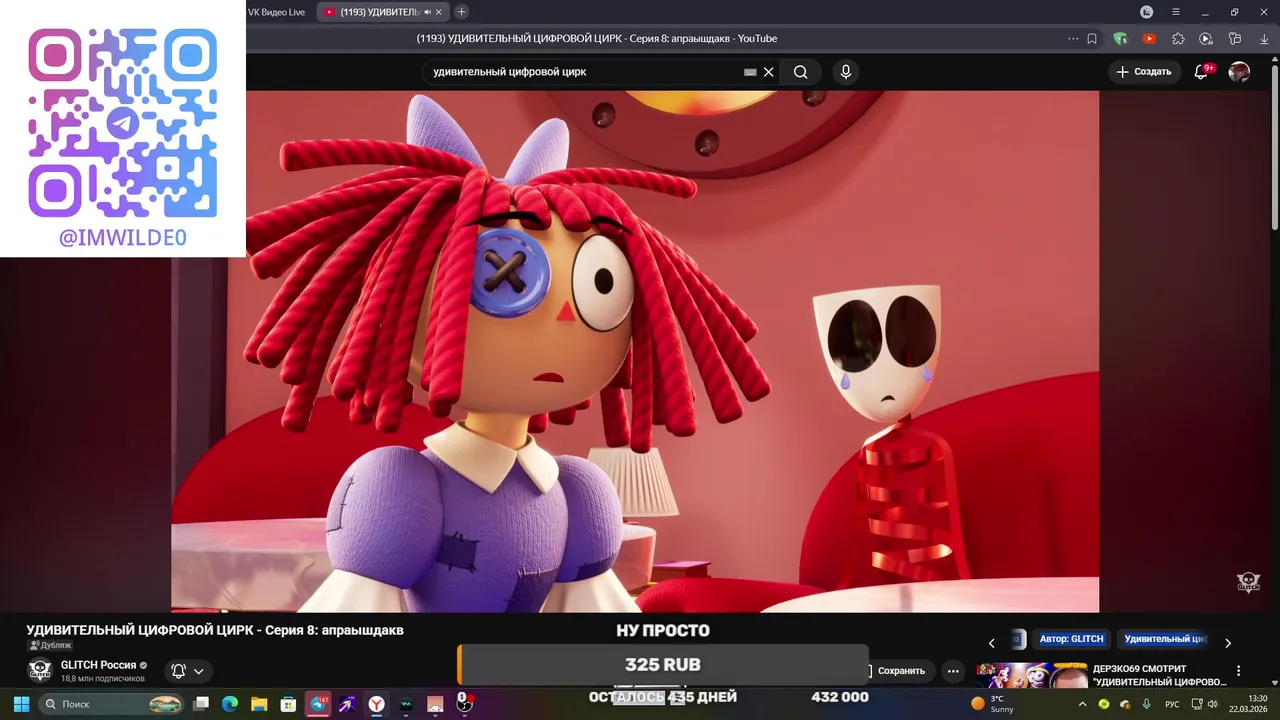Image resolution: width=1280 pixels, height=720 pixels.
Task: Expand the subscription bell notification dropdown
Action: point(188,671)
